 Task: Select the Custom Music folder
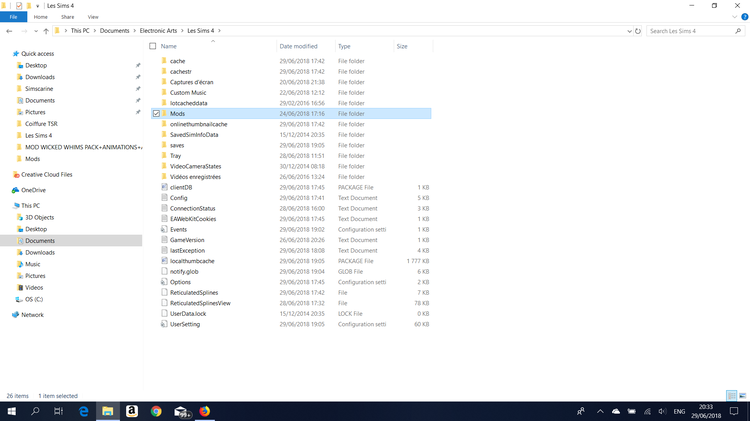coord(188,92)
